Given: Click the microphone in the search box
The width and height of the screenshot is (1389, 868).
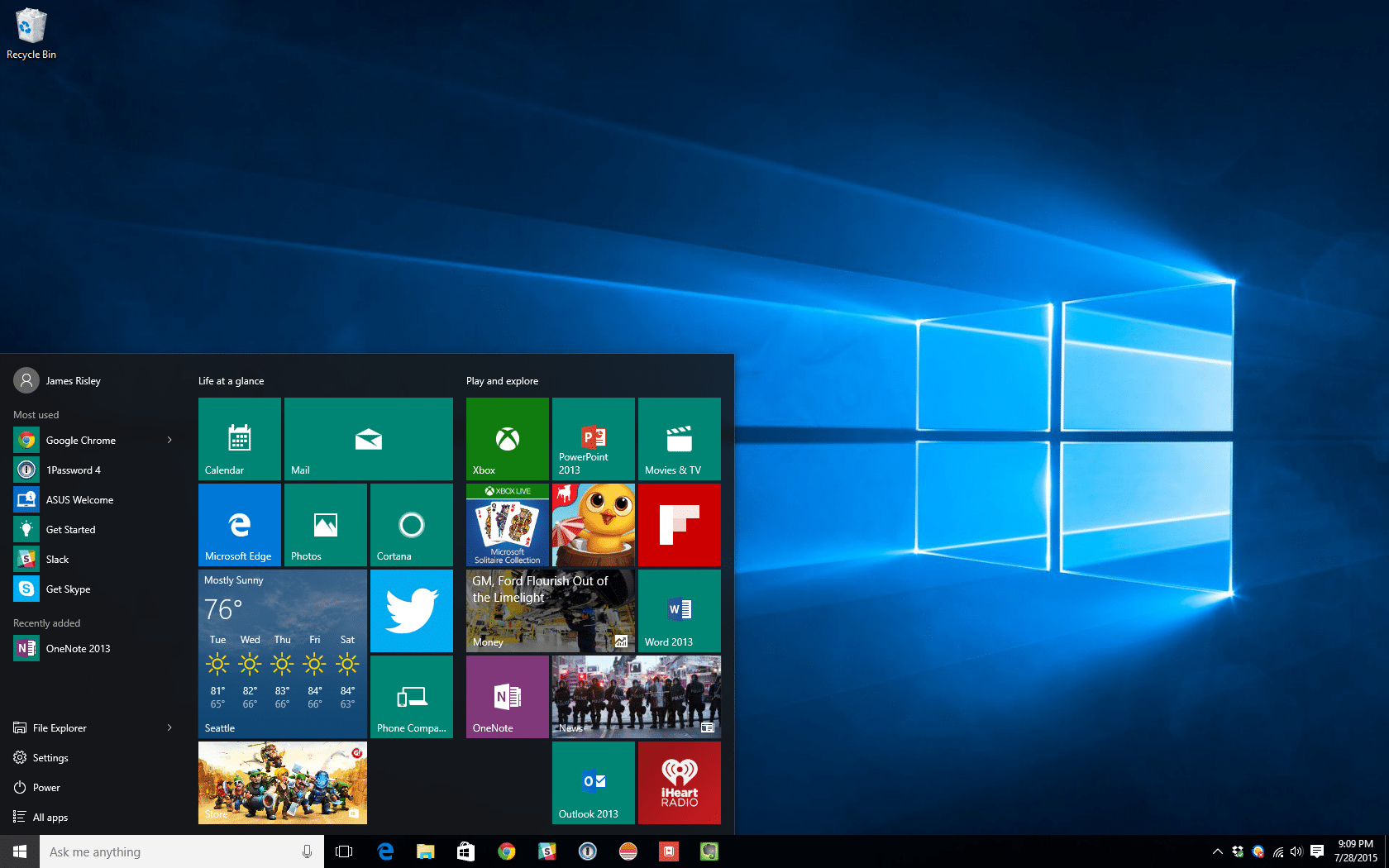Looking at the screenshot, I should click(x=307, y=851).
